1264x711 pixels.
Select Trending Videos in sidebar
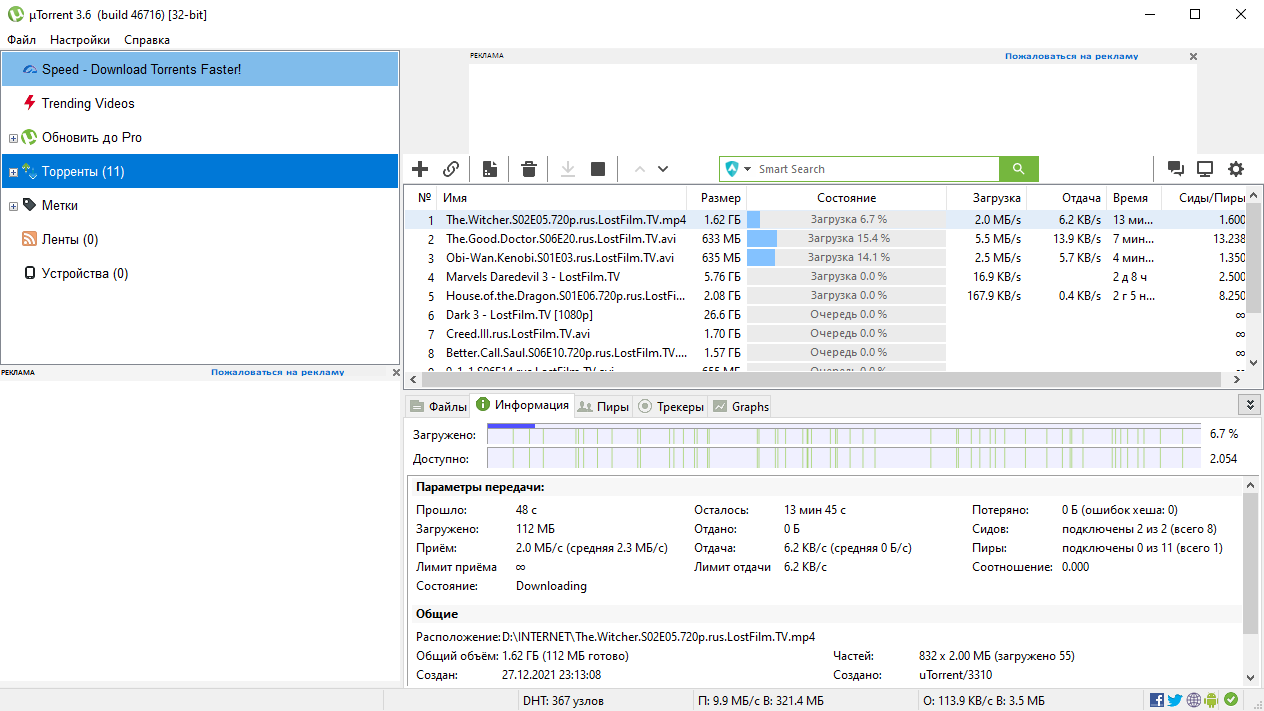point(88,103)
